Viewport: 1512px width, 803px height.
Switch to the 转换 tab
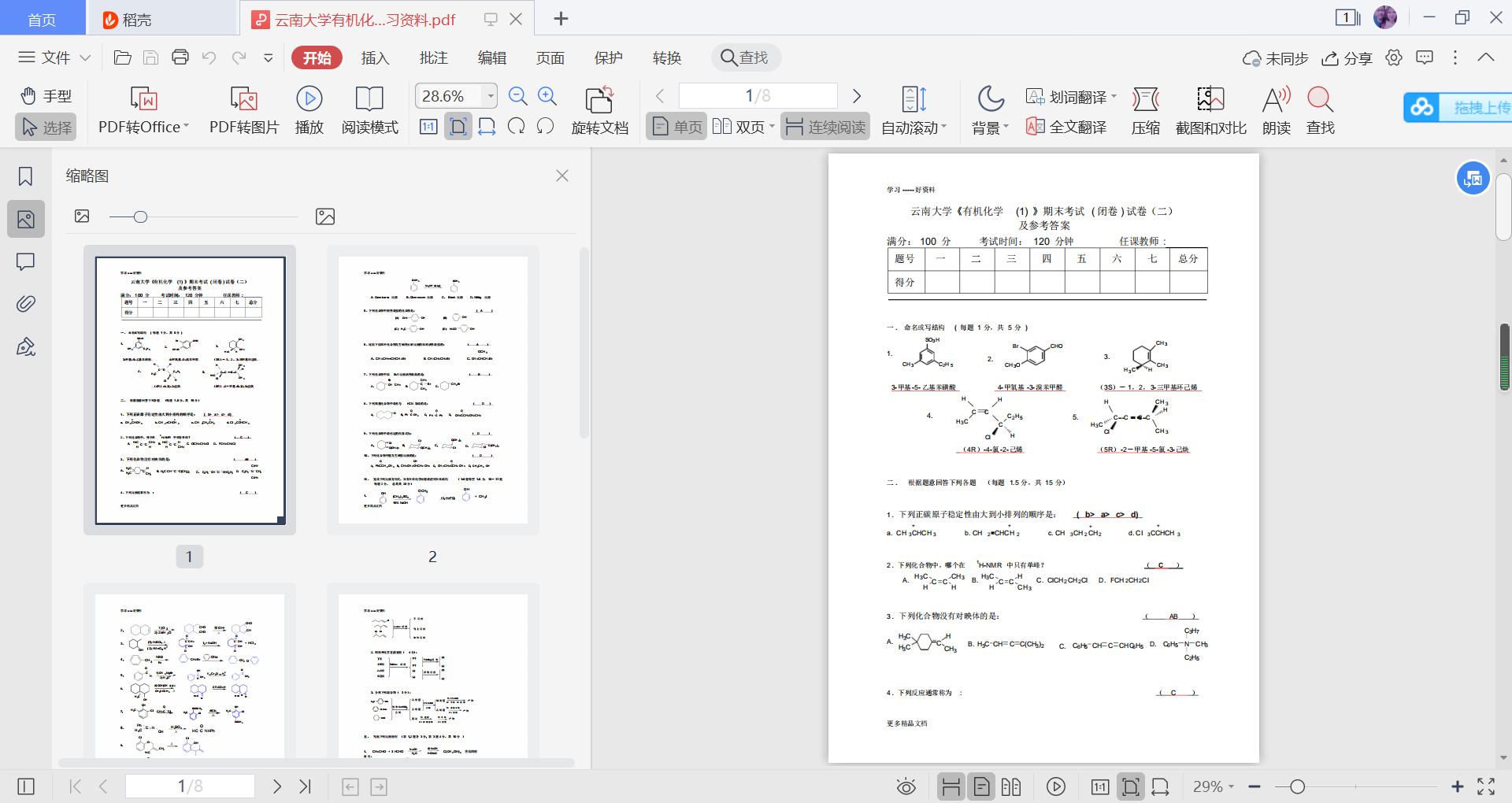(x=666, y=57)
